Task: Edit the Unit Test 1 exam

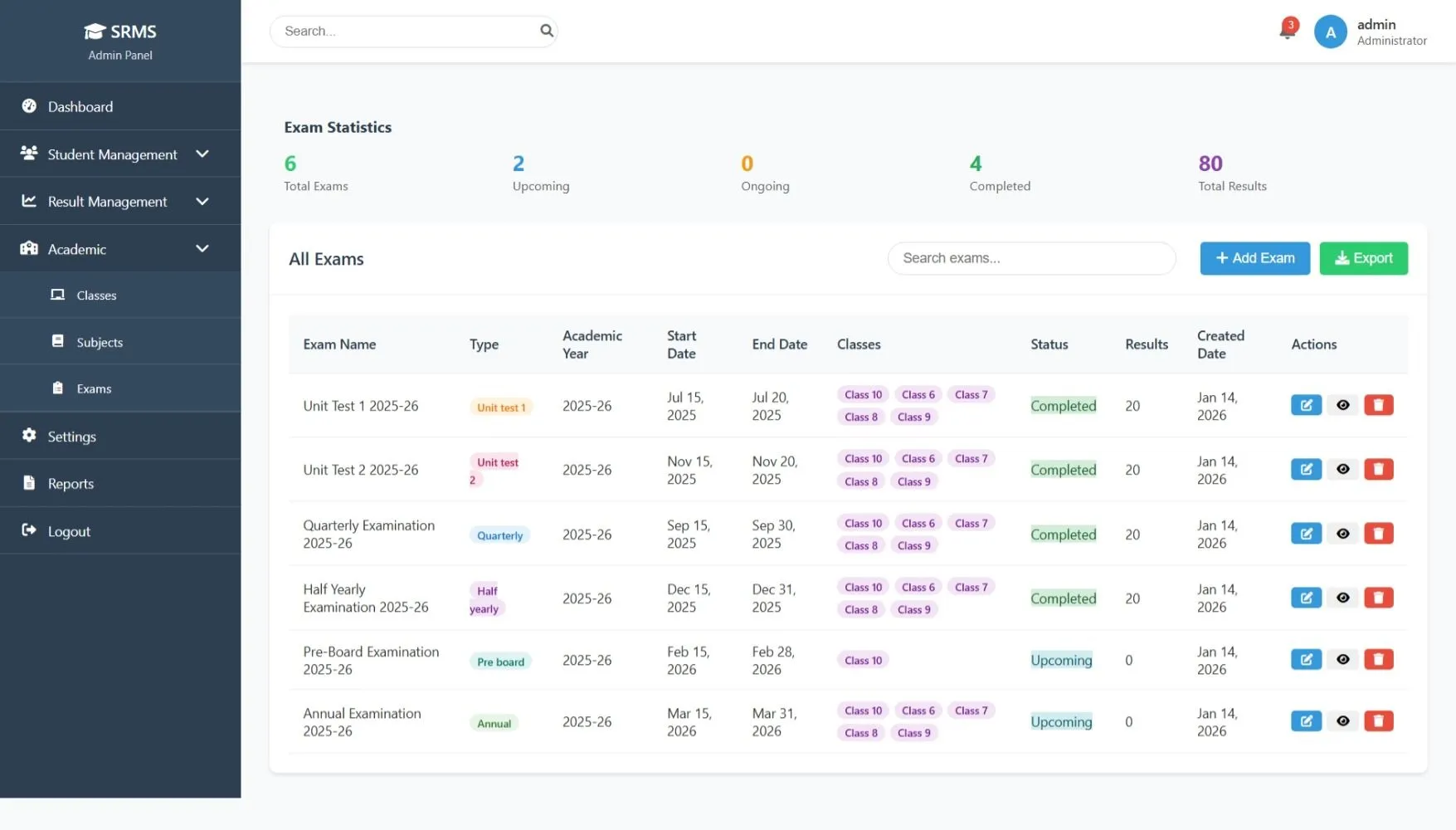Action: pyautogui.click(x=1305, y=405)
